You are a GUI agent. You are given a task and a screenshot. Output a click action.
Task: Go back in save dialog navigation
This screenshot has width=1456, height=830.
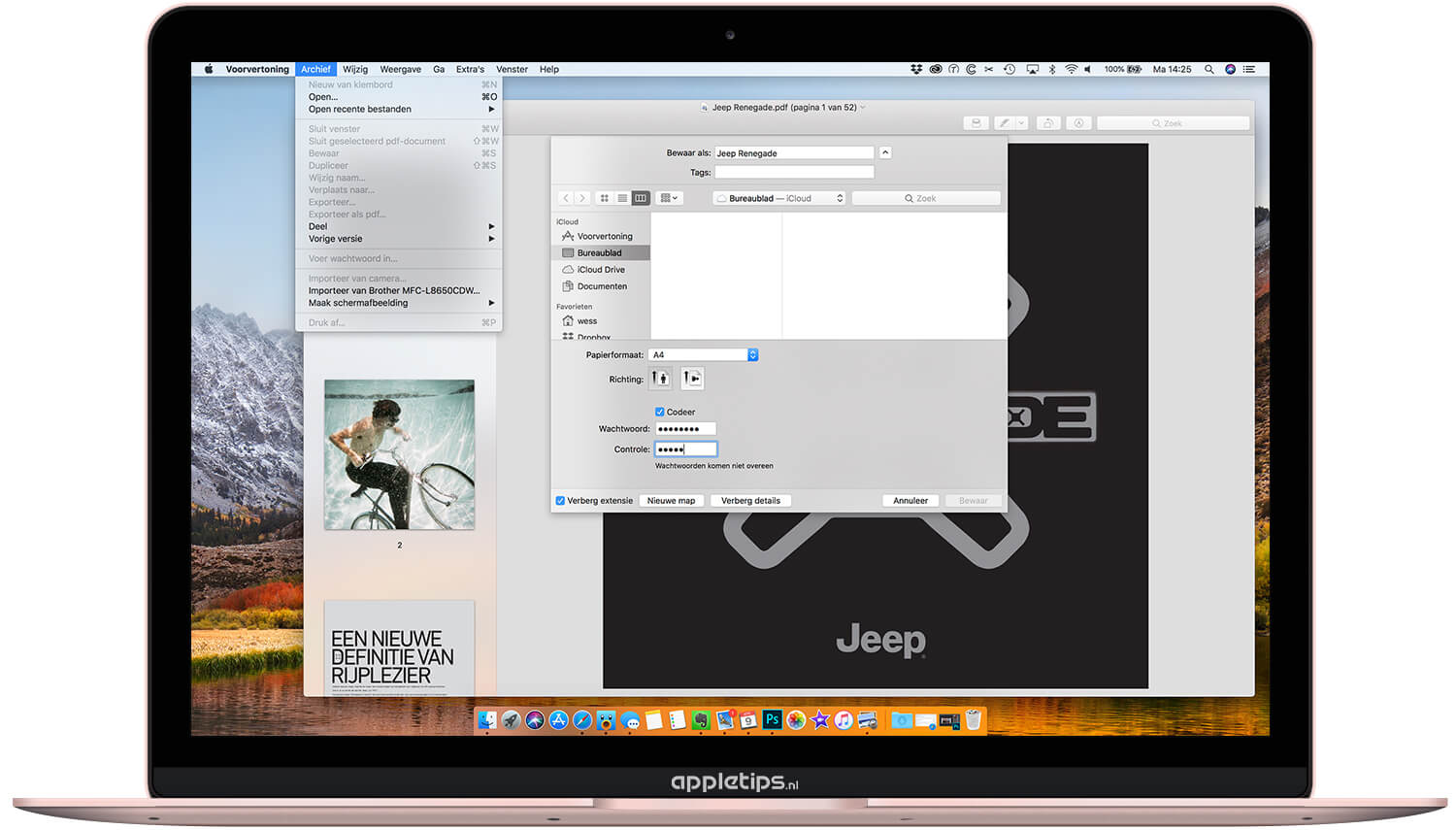[566, 198]
